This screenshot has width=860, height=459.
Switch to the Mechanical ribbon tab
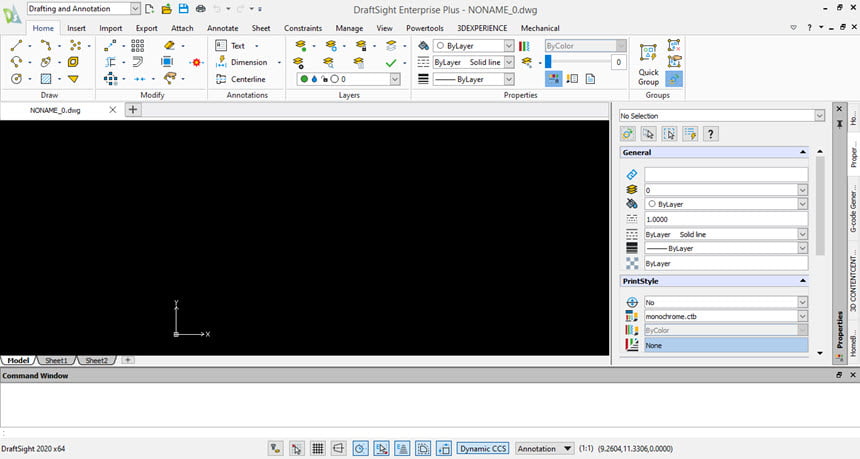[x=540, y=28]
